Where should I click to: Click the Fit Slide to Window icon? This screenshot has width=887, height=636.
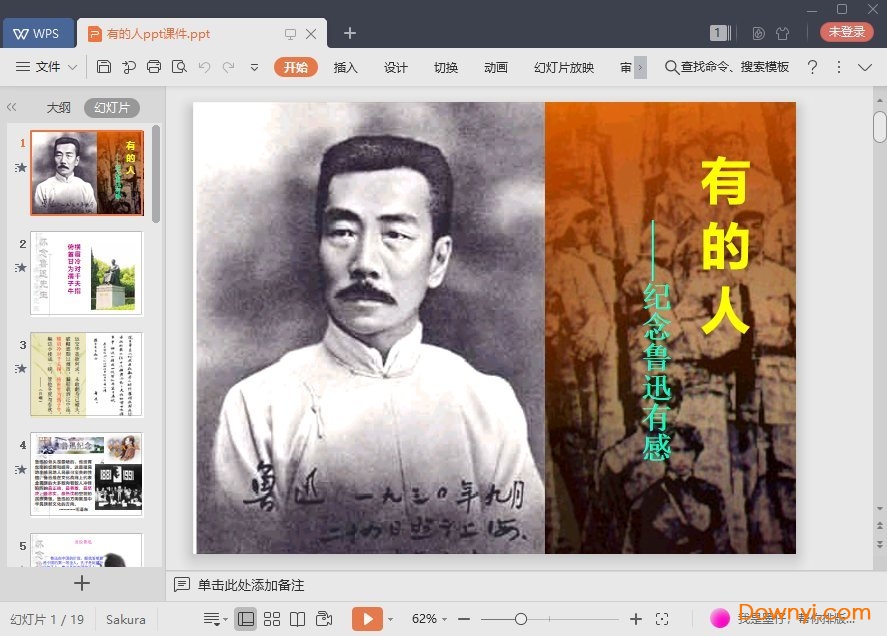(663, 618)
